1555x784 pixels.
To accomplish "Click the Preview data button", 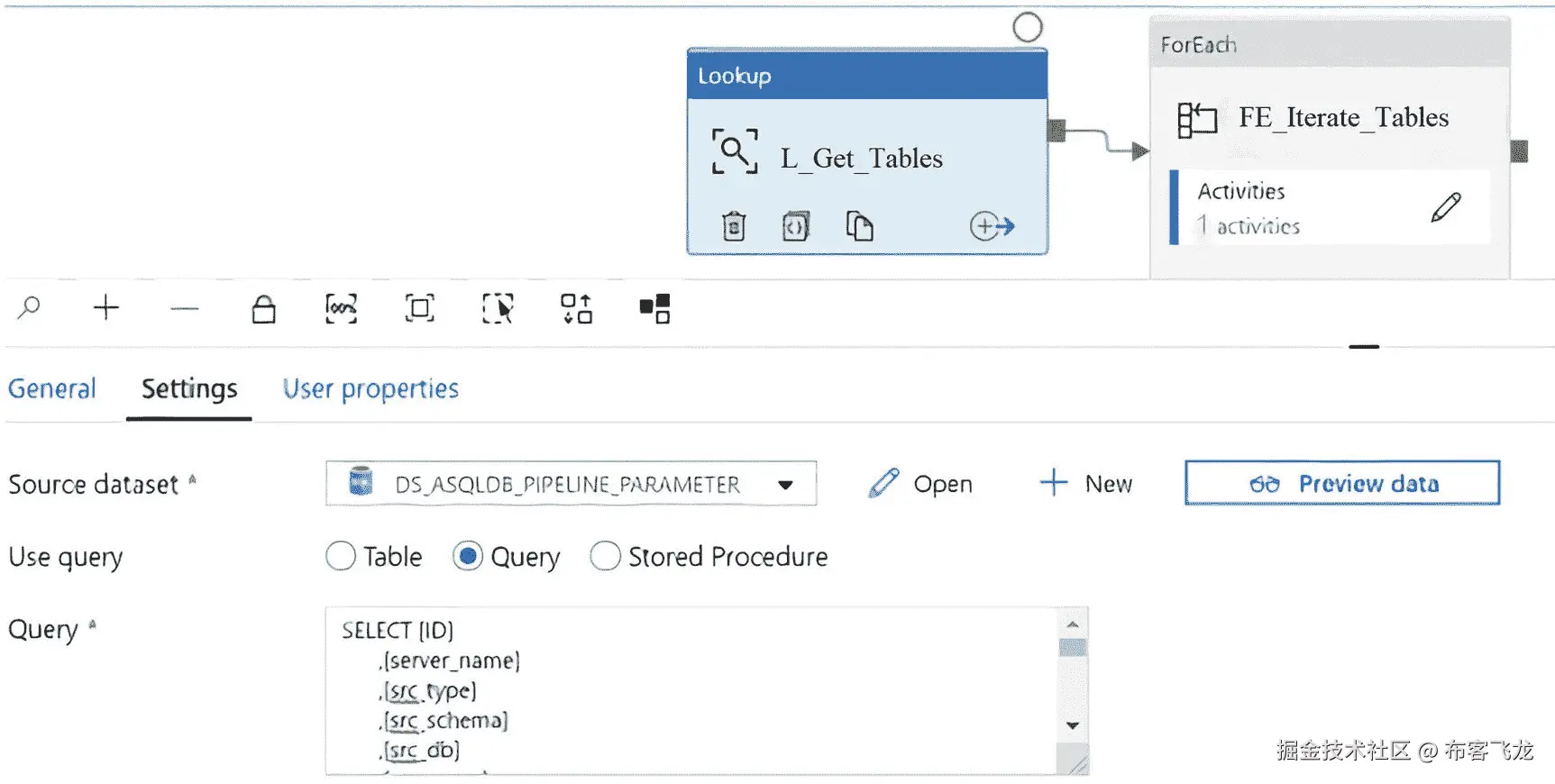I will coord(1342,484).
